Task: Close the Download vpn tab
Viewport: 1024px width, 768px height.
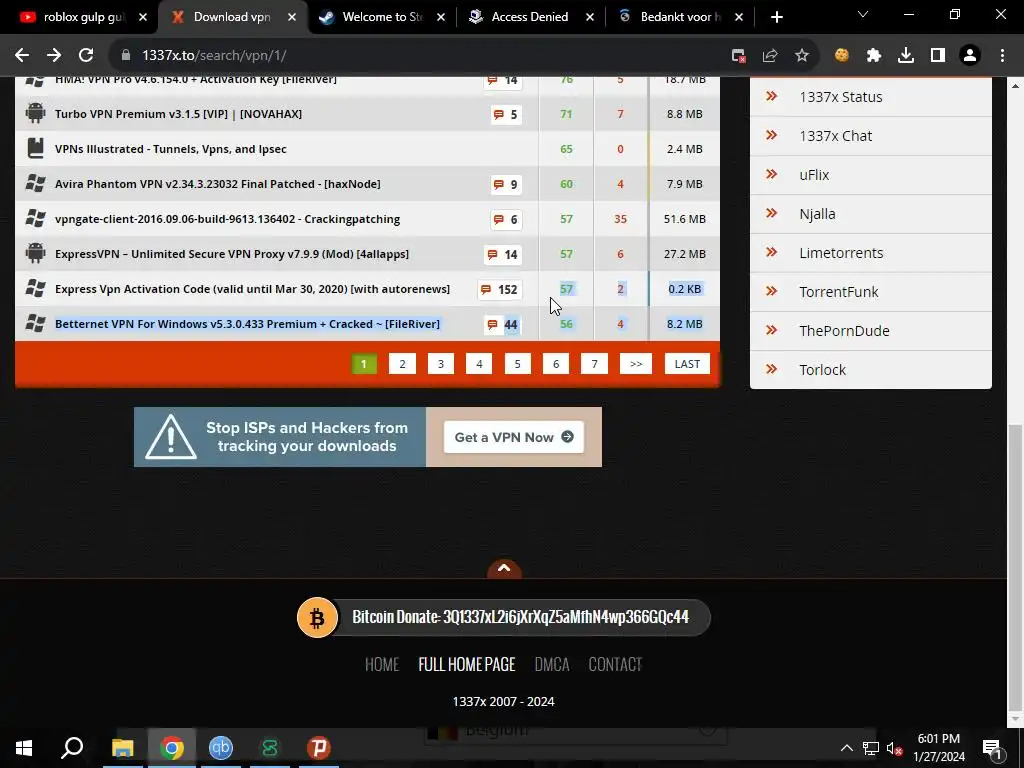Action: tap(292, 17)
